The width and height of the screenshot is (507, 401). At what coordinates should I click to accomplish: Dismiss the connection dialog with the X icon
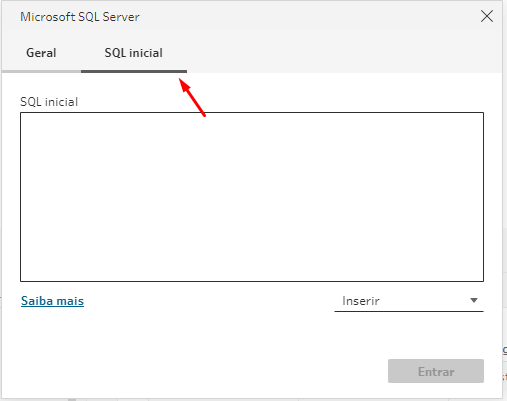(x=487, y=16)
